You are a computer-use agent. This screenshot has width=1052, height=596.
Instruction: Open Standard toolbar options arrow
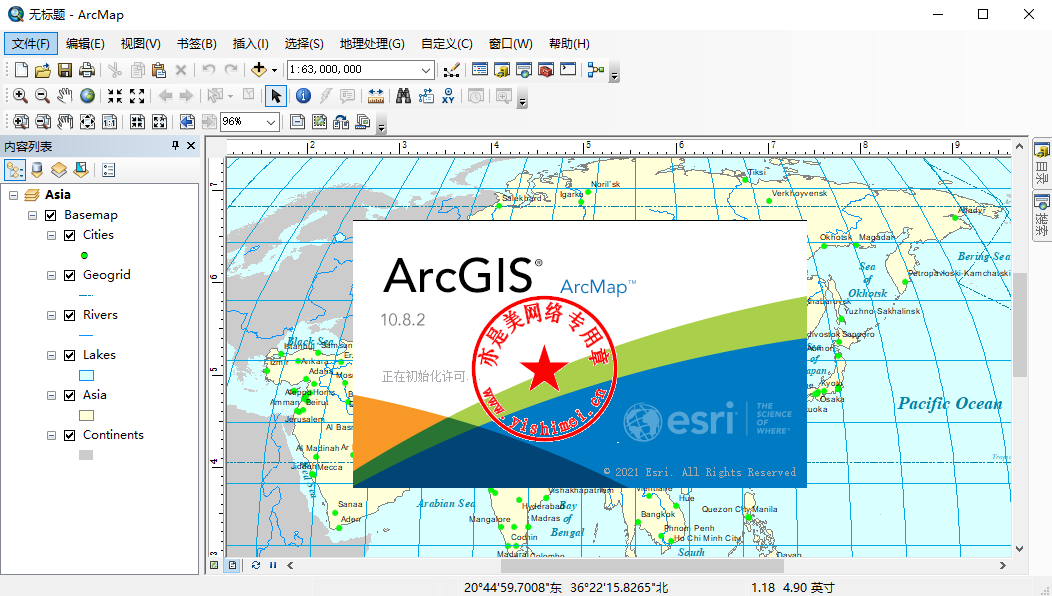(614, 72)
